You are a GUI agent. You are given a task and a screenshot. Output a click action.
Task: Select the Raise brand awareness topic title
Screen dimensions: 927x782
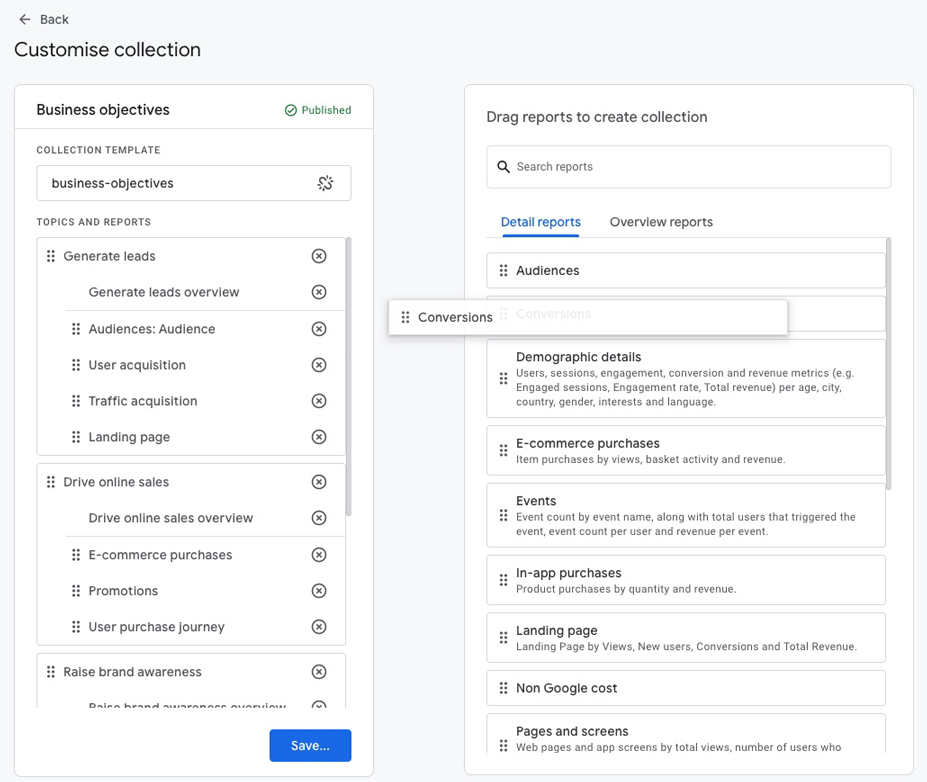coord(132,671)
